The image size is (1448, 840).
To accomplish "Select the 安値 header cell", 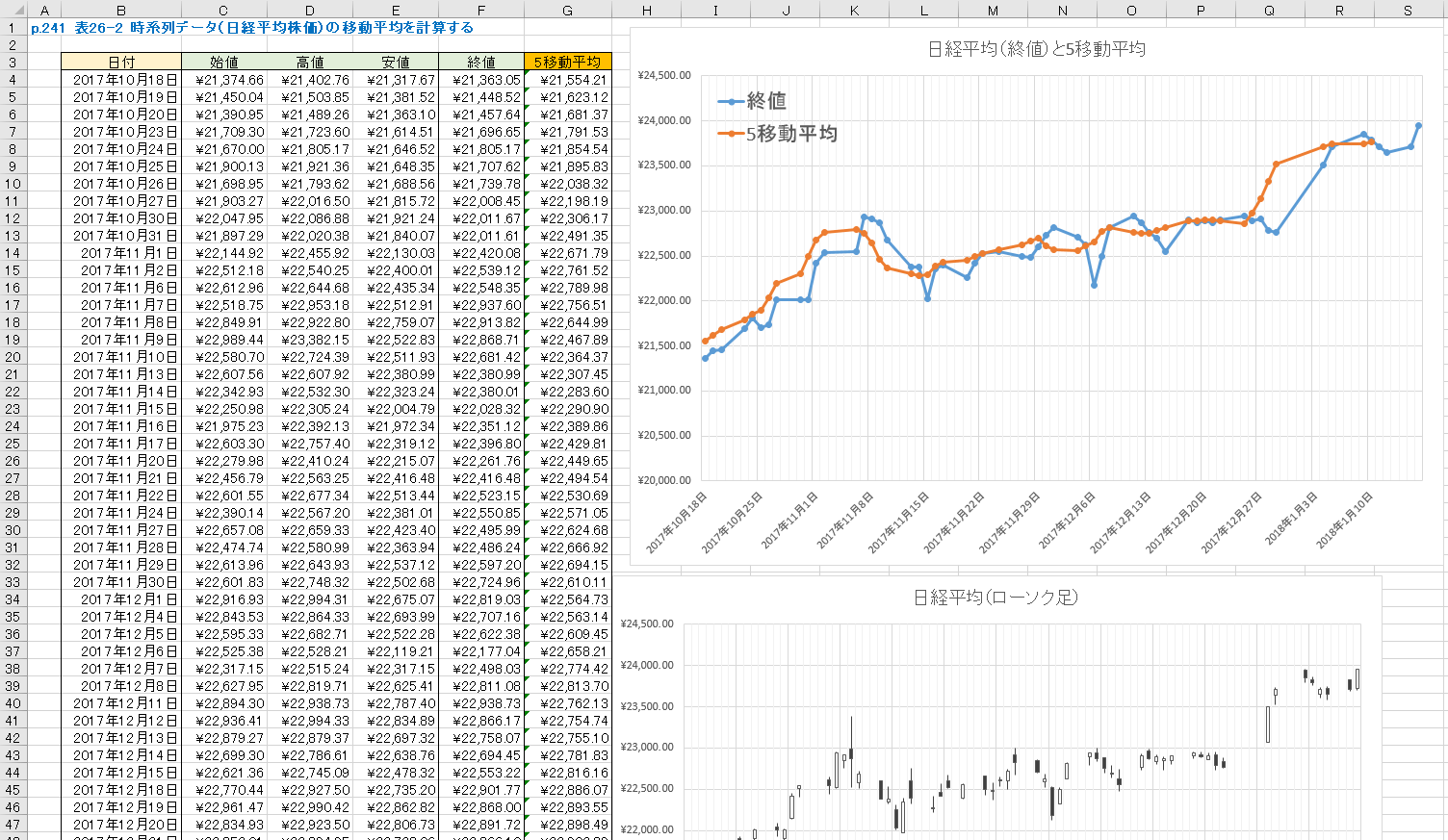I will point(396,63).
